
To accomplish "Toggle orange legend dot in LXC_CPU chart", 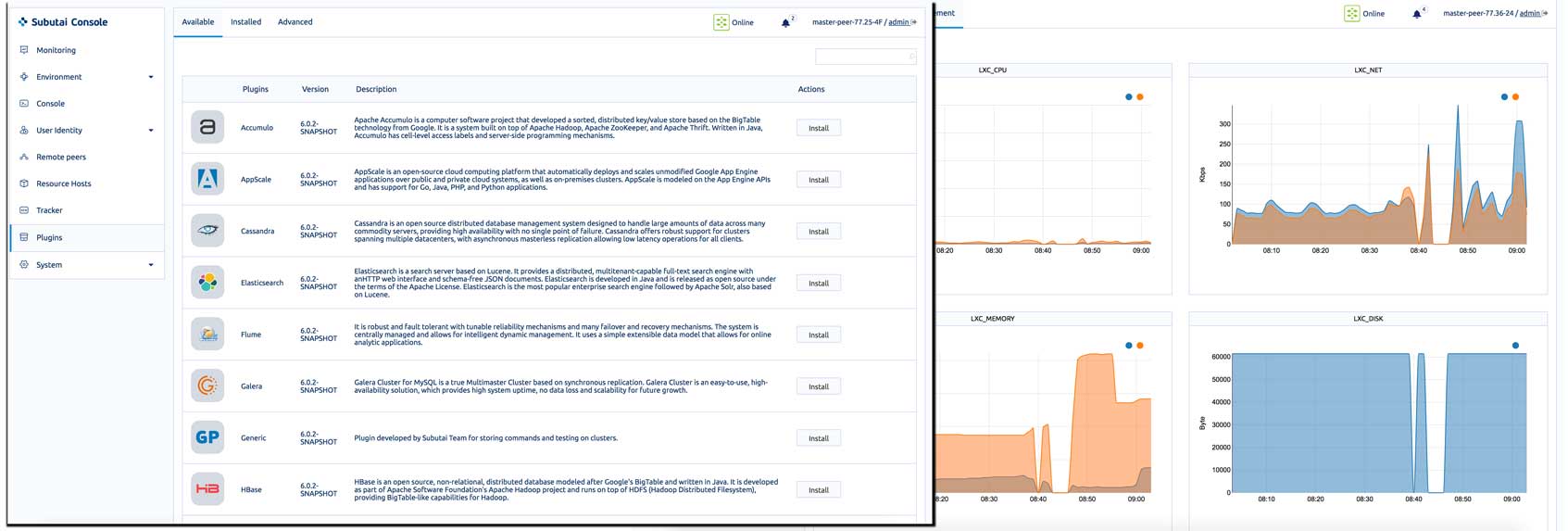I will [1139, 96].
